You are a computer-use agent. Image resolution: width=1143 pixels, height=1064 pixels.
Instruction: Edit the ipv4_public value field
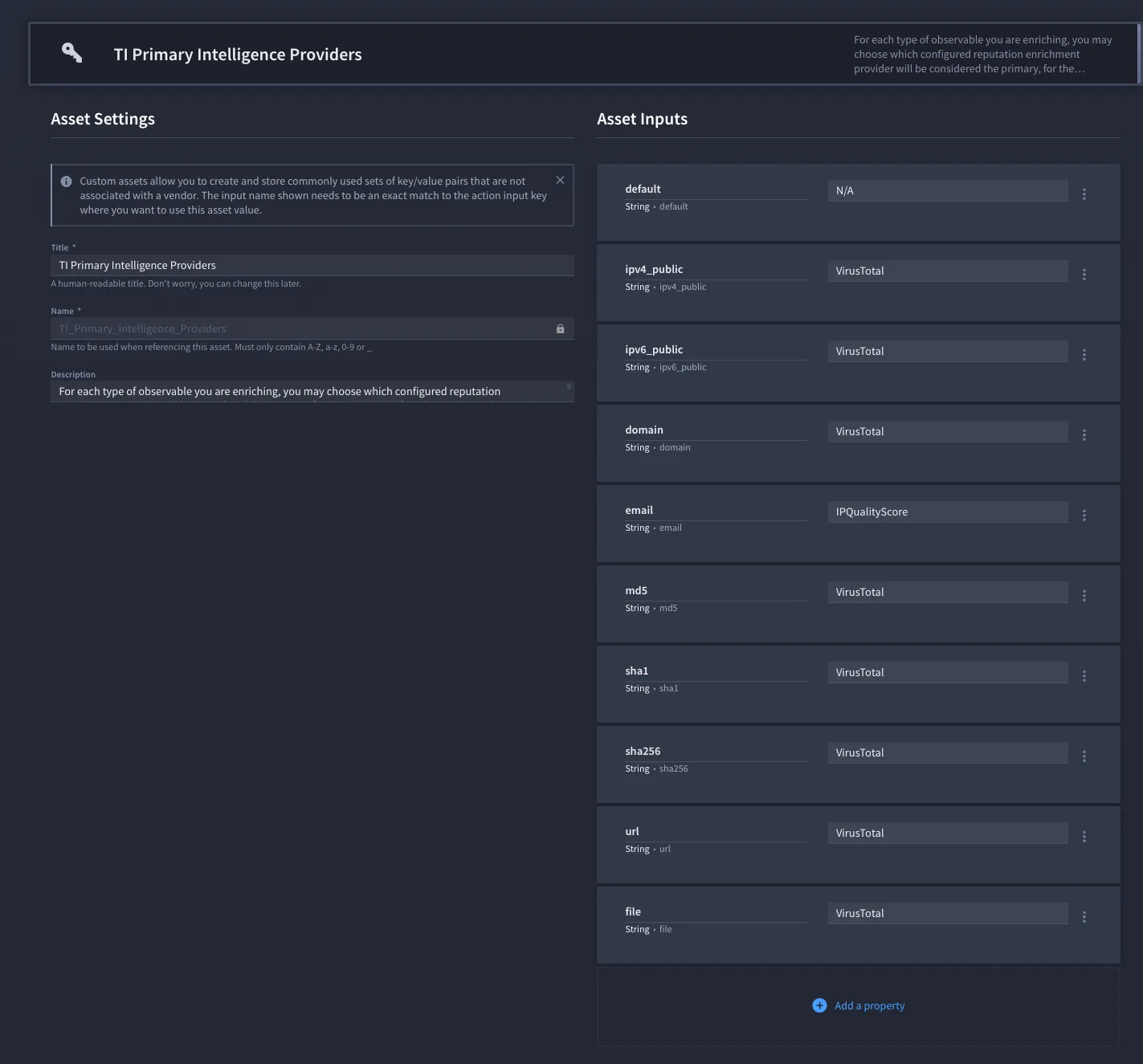click(948, 271)
